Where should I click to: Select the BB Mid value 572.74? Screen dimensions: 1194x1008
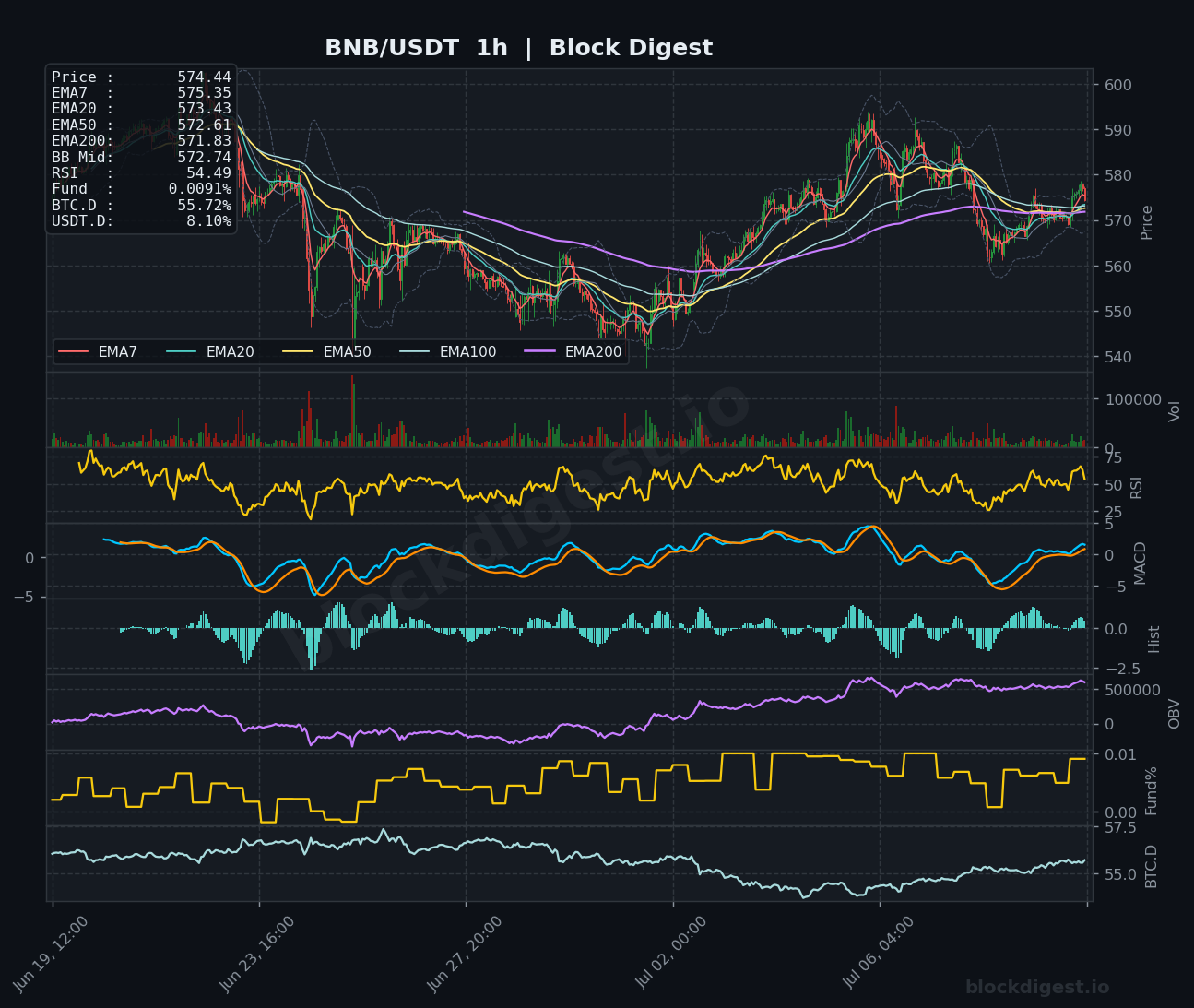click(x=205, y=158)
